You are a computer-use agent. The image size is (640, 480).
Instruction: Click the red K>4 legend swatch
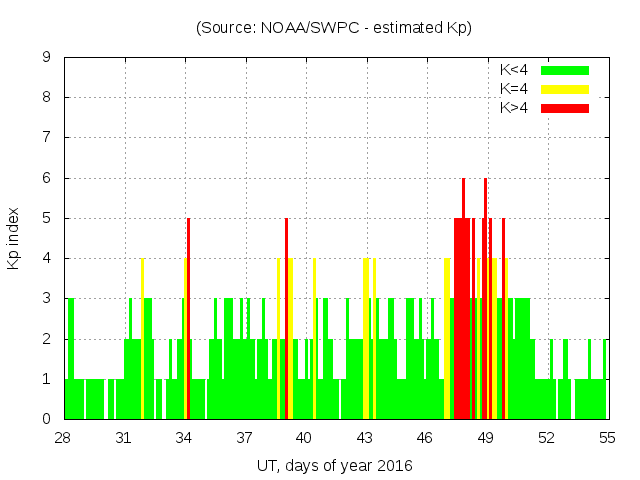coord(565,107)
